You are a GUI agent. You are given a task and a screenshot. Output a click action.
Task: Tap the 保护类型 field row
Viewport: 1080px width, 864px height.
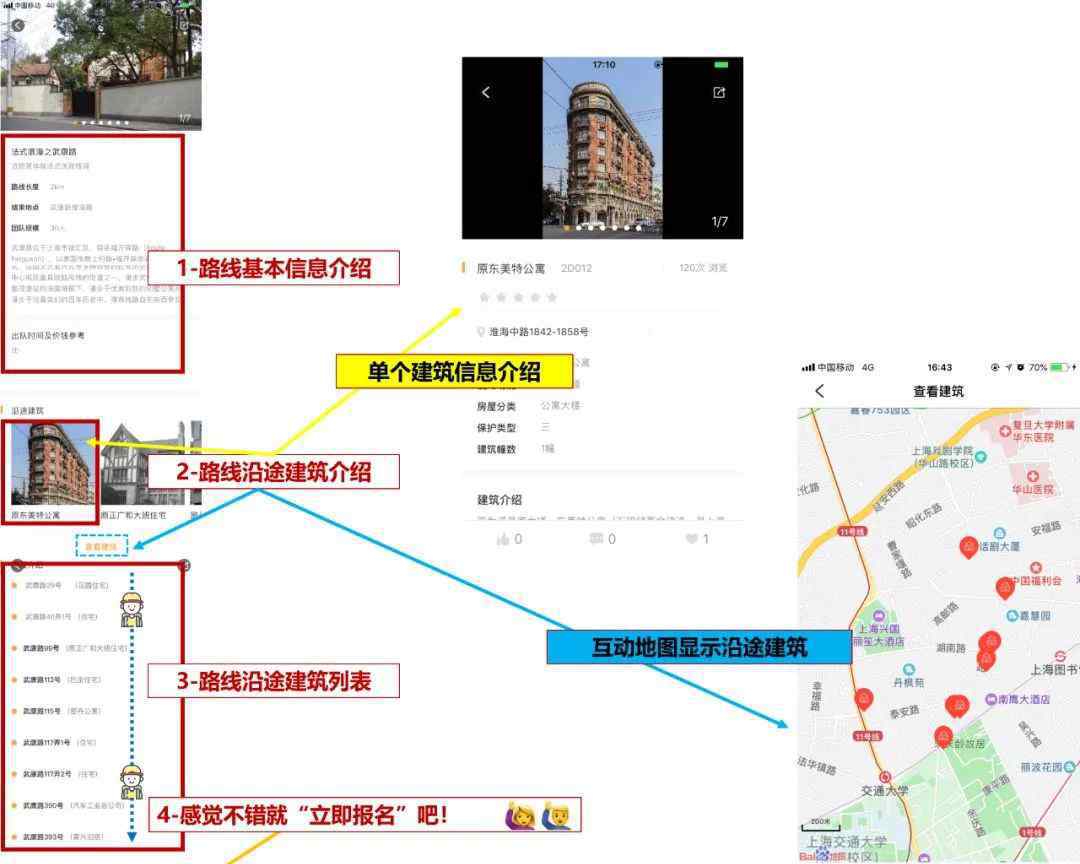click(514, 427)
